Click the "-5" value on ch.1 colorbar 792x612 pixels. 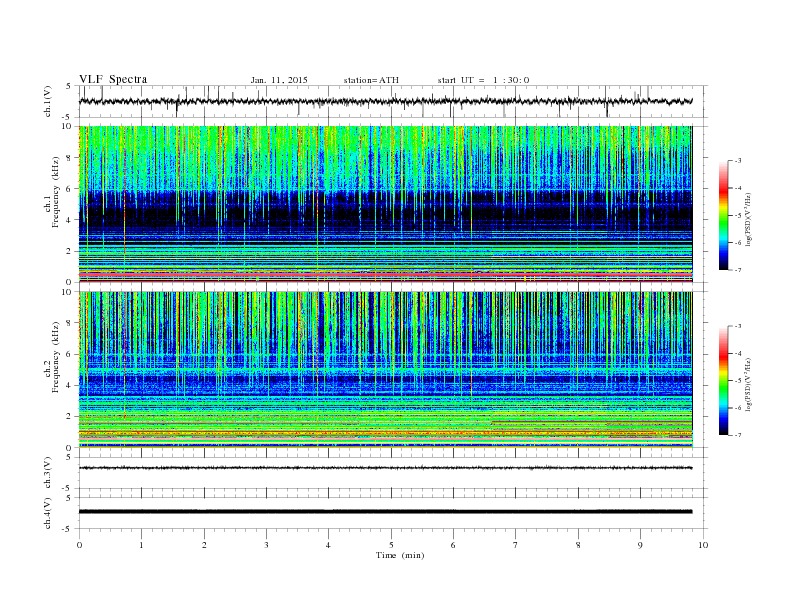[738, 216]
